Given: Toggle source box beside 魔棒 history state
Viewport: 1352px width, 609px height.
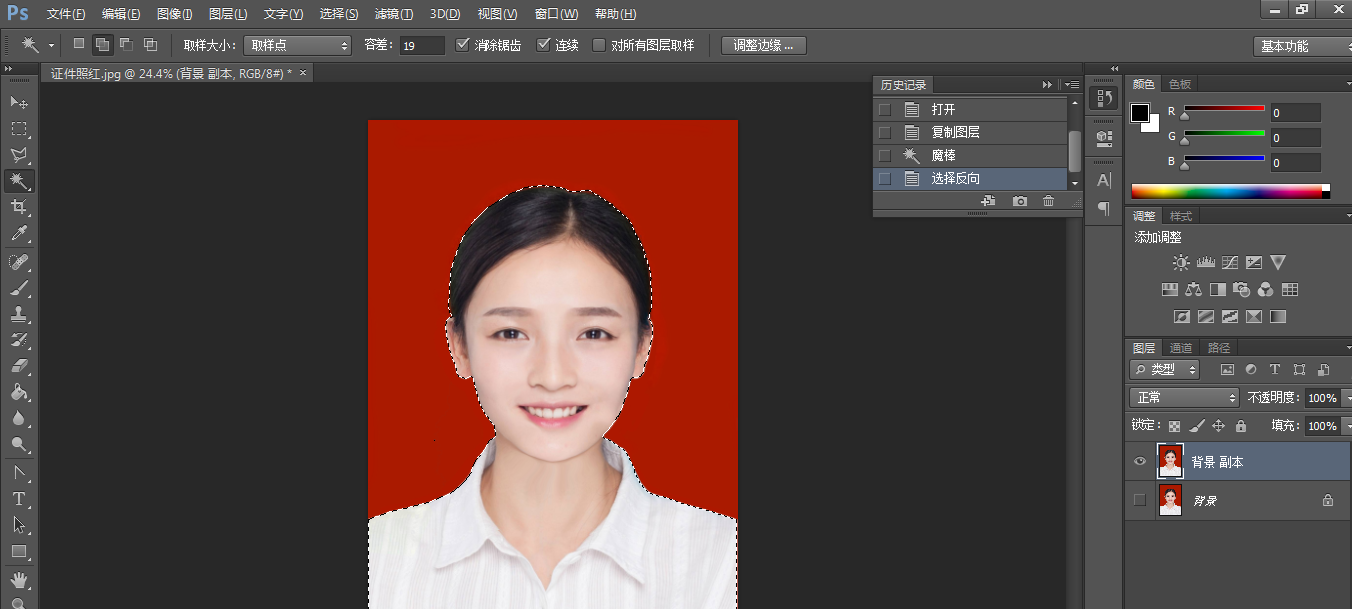Looking at the screenshot, I should [883, 155].
